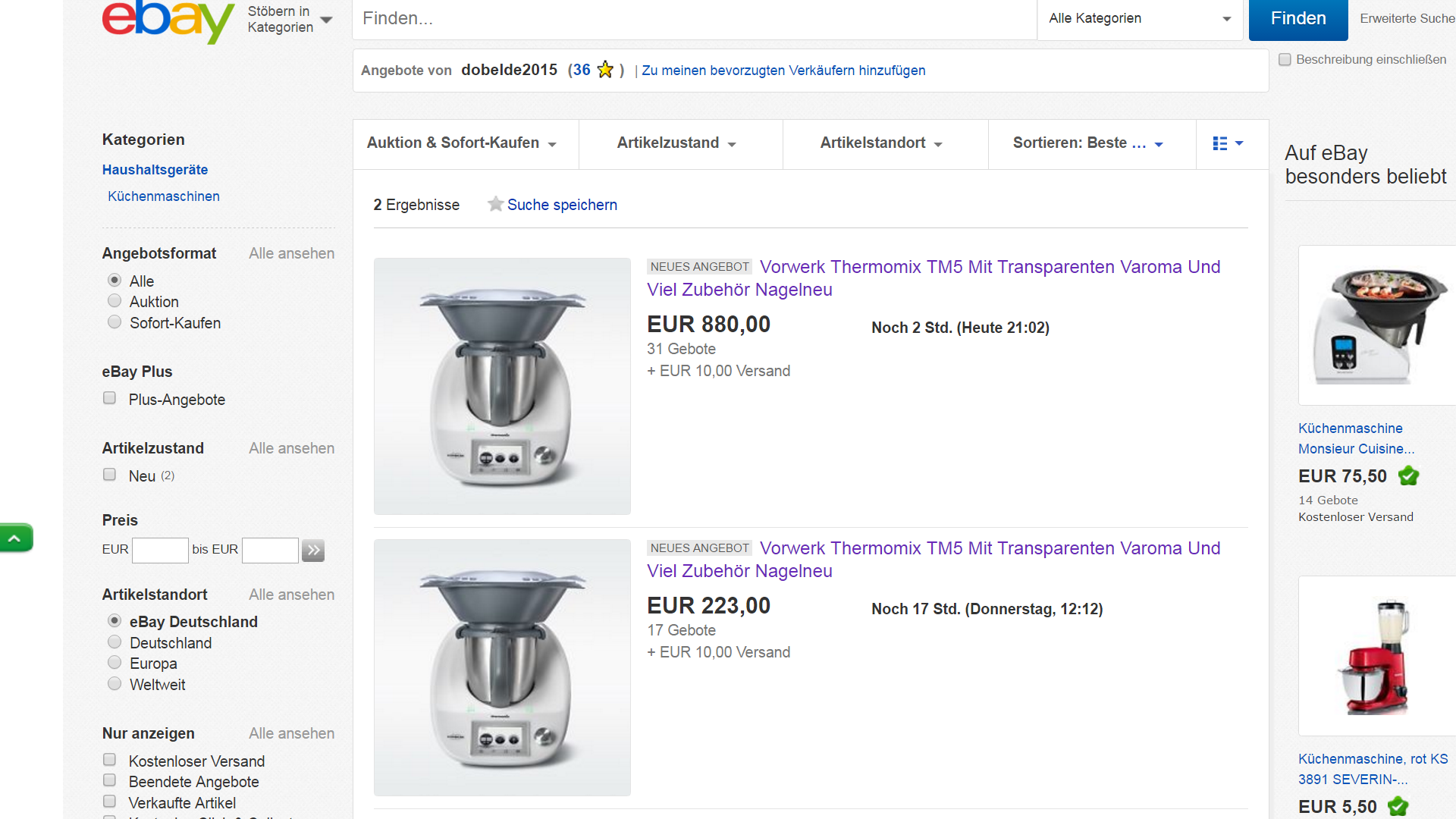Expand the Artikelzustand filter dropdown

coord(676,143)
